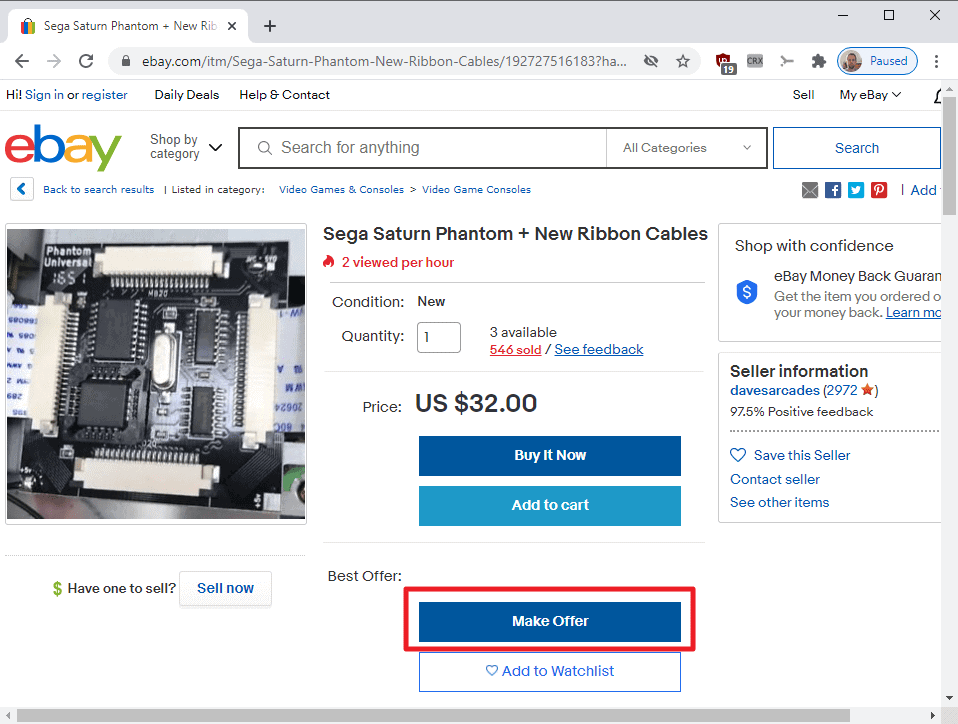The width and height of the screenshot is (958, 724).
Task: Reload the page with refresh icon
Action: click(x=86, y=60)
